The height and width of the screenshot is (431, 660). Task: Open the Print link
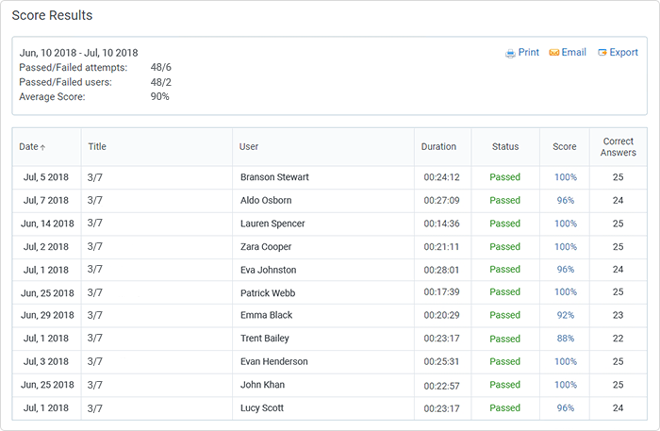pos(528,53)
